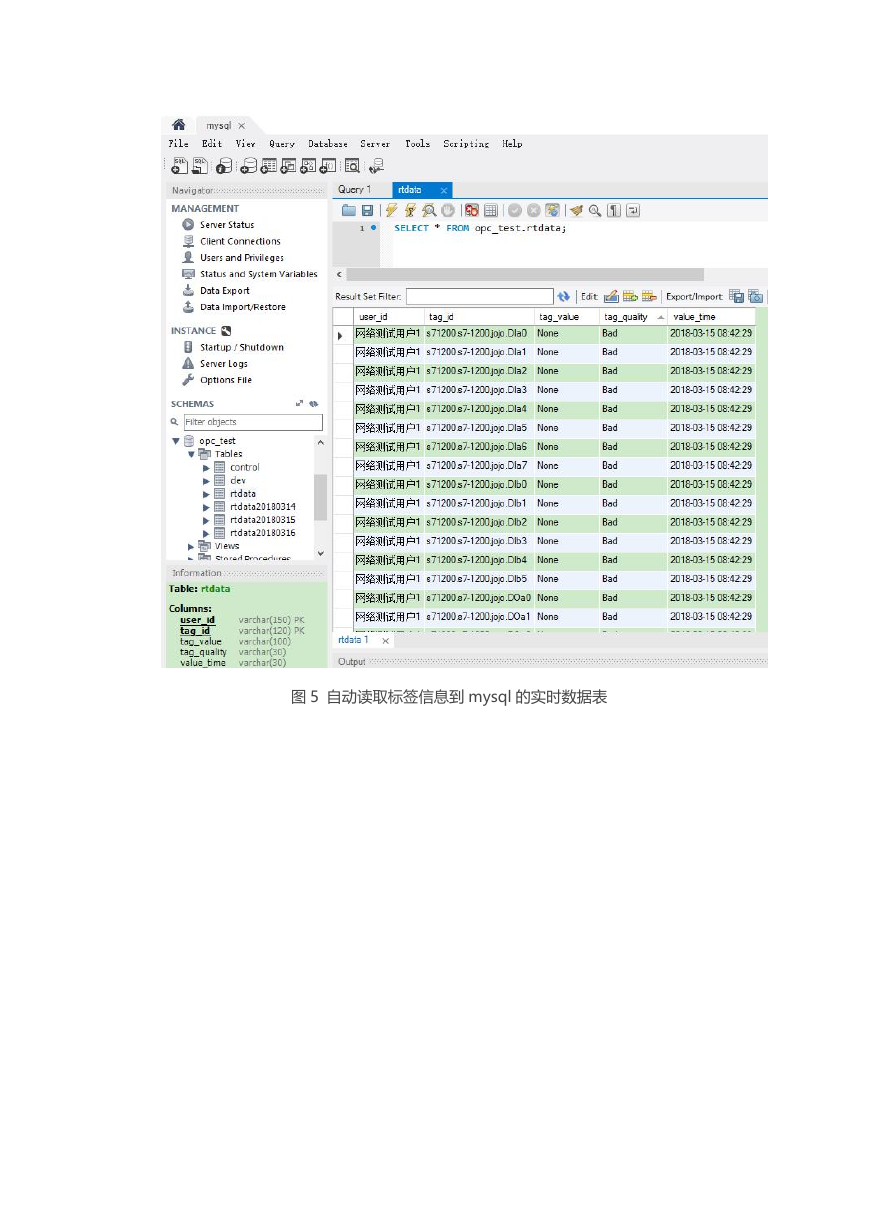
Task: Select the mysql connection tab
Action: (x=219, y=126)
